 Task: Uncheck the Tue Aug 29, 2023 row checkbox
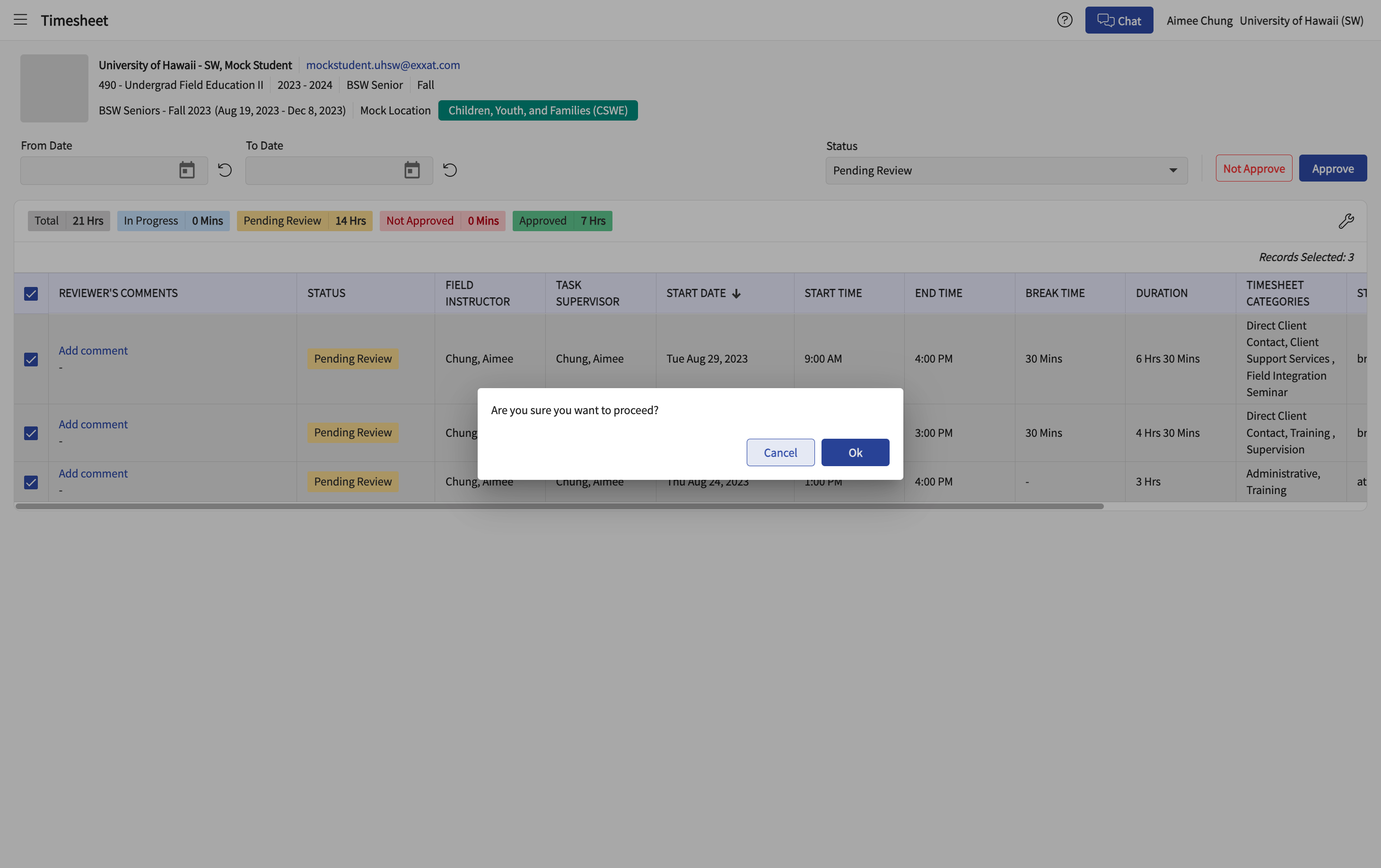(x=31, y=359)
